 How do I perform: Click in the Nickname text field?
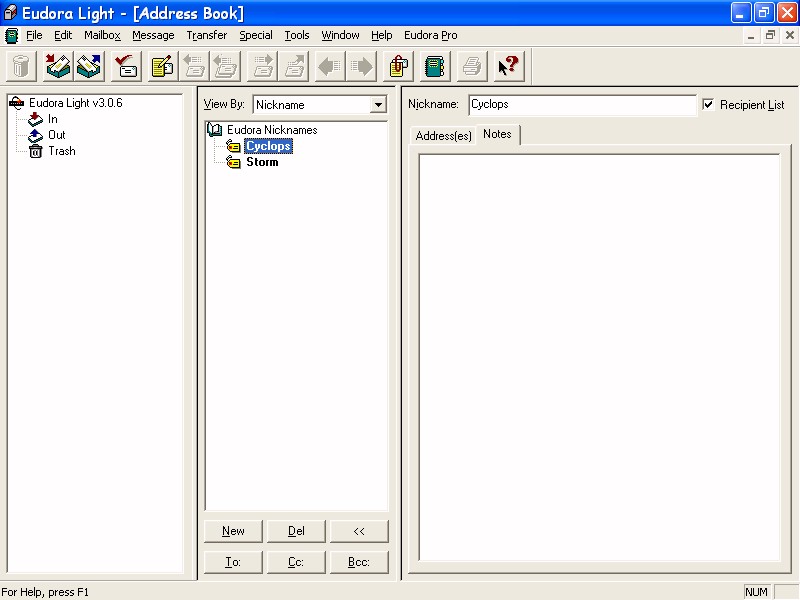pyautogui.click(x=582, y=105)
